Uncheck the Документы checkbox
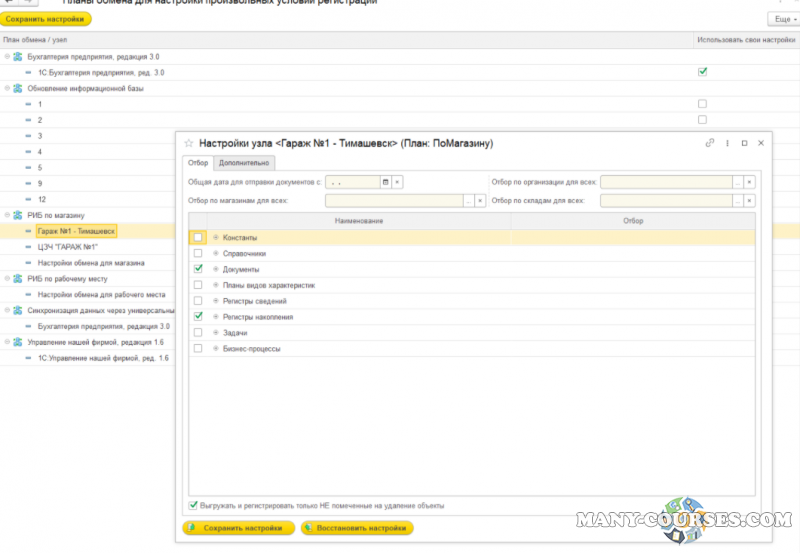Viewport: 800px width, 553px height. (198, 269)
